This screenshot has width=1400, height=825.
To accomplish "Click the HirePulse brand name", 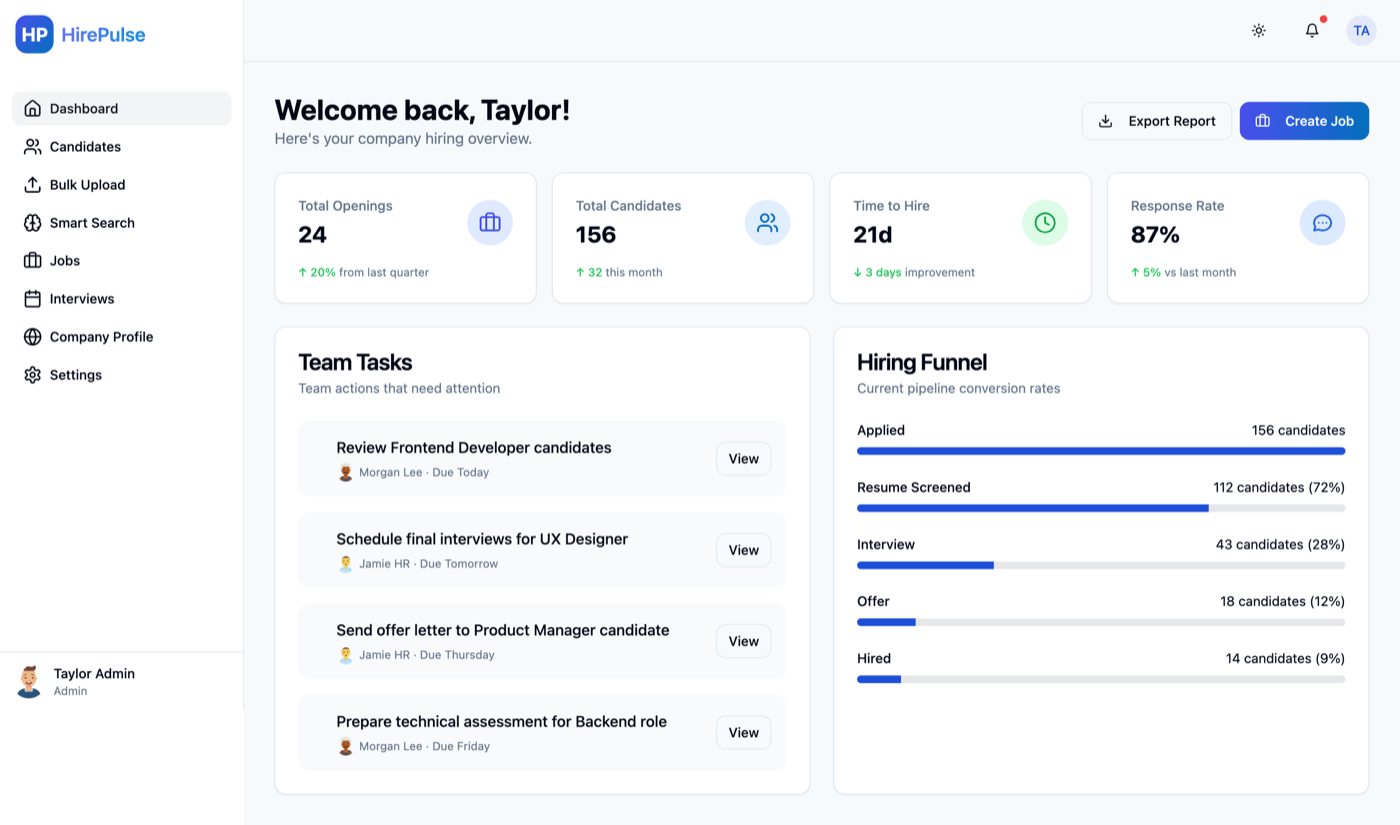I will [103, 34].
